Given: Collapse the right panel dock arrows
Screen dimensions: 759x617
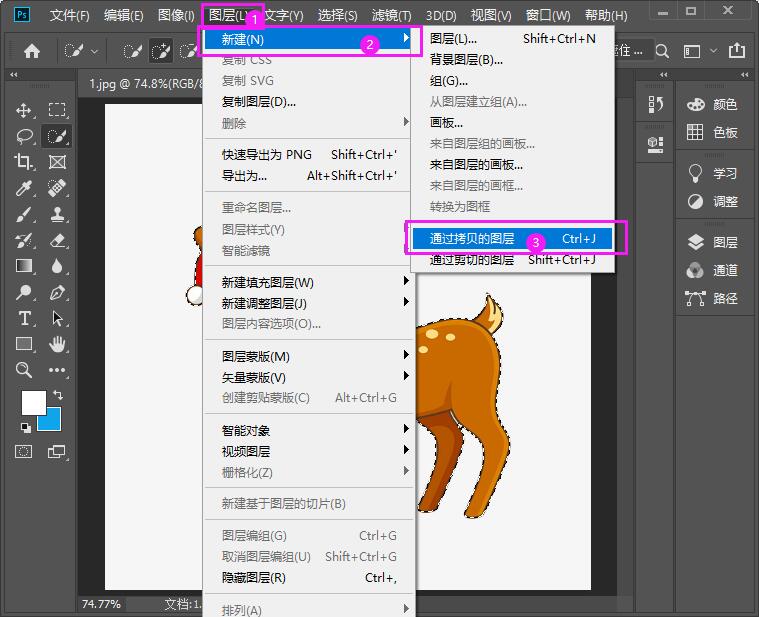Looking at the screenshot, I should coord(744,75).
